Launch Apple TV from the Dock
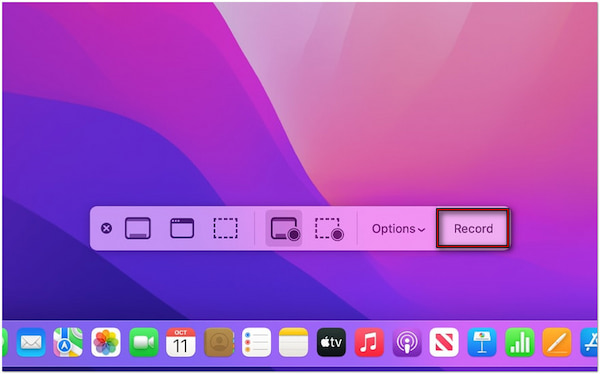The image size is (600, 374). pyautogui.click(x=331, y=342)
